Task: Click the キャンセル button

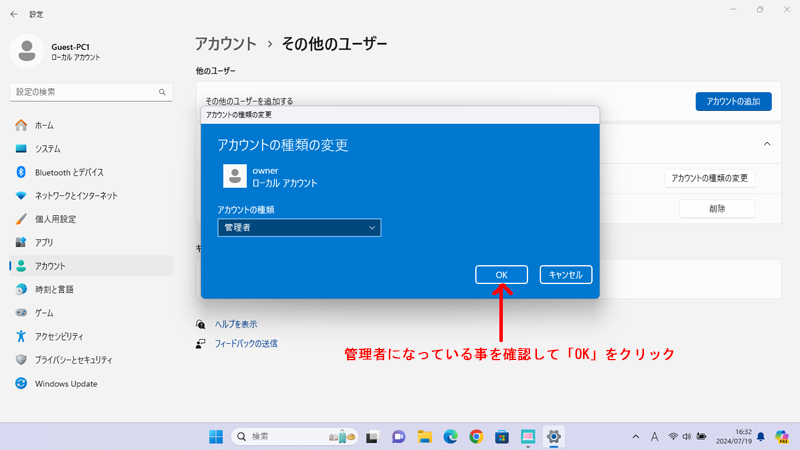Action: pos(566,274)
